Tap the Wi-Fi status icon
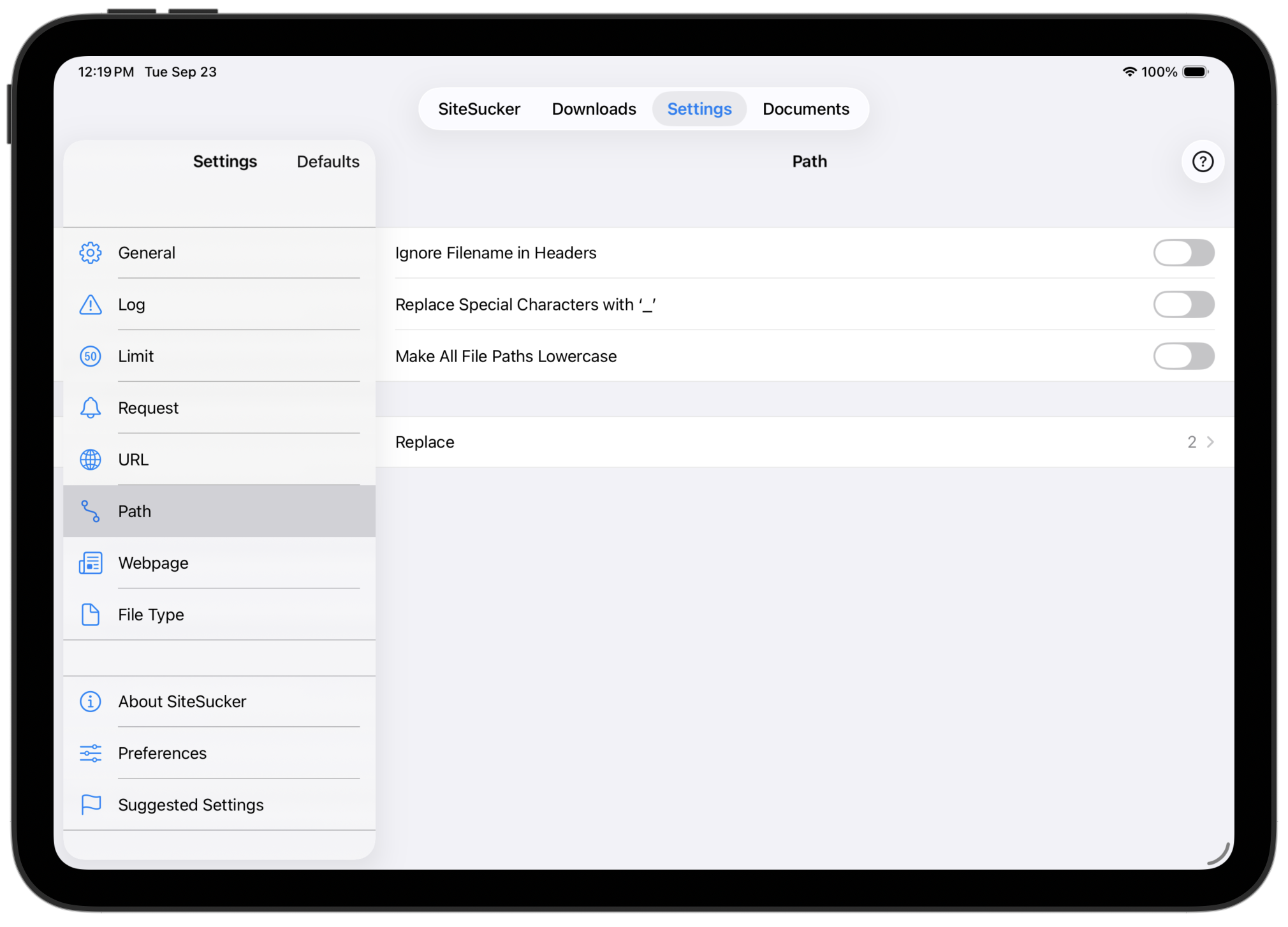The width and height of the screenshot is (1288, 927). [x=1129, y=72]
